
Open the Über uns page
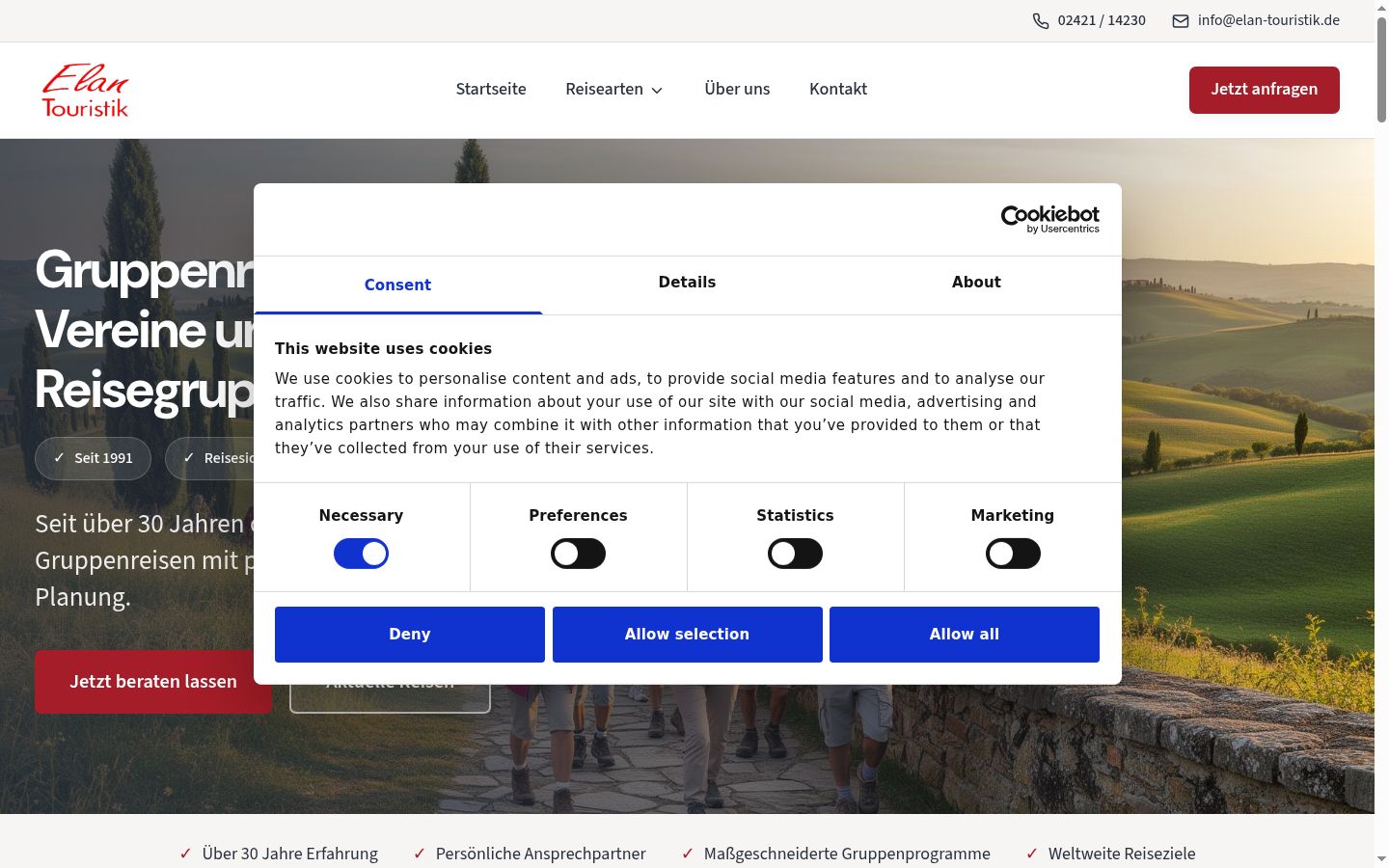[x=737, y=89]
